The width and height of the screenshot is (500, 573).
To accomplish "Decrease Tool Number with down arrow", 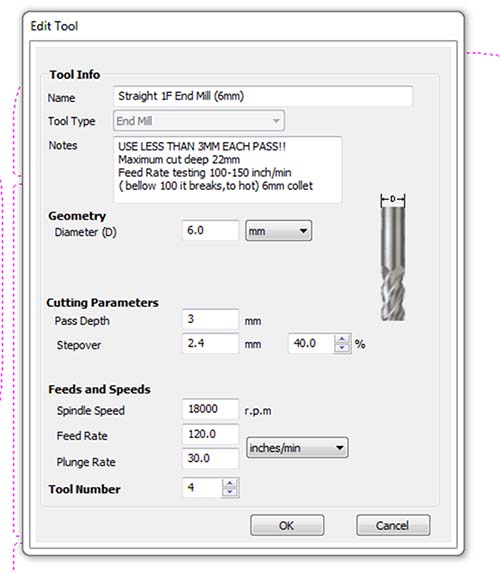I will tap(230, 492).
